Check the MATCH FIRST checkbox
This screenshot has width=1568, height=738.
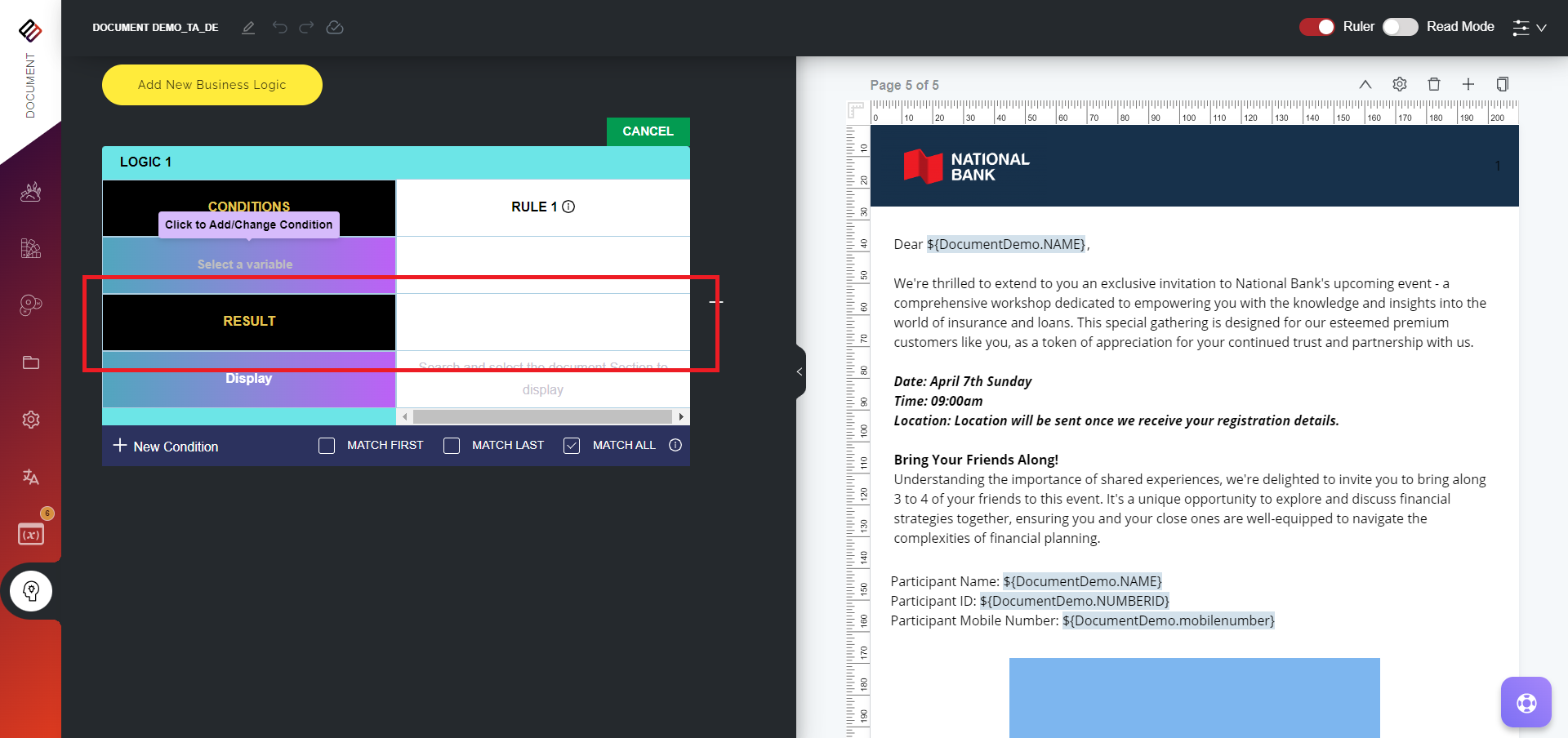pyautogui.click(x=327, y=446)
